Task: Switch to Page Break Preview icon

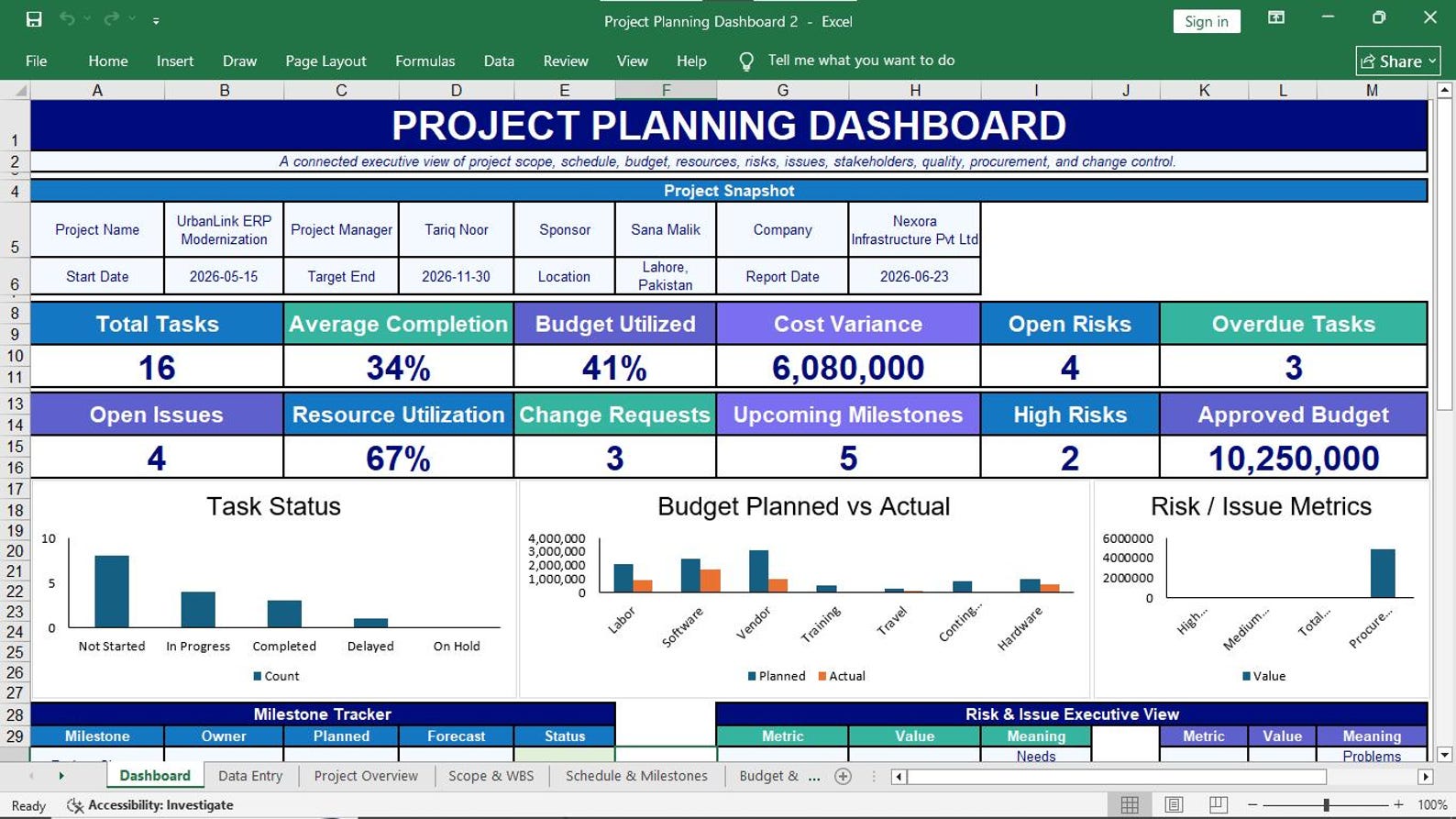Action: 1218,804
